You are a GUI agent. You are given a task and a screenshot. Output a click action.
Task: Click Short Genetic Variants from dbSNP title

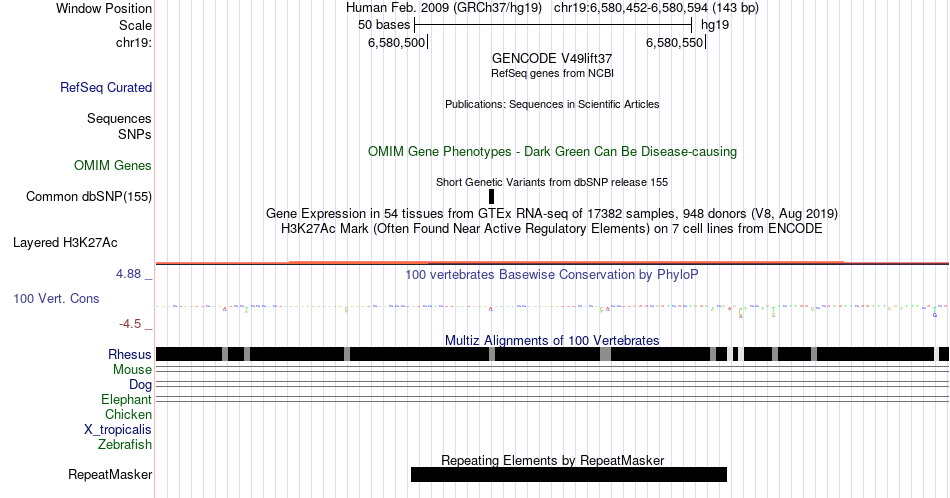pos(552,182)
